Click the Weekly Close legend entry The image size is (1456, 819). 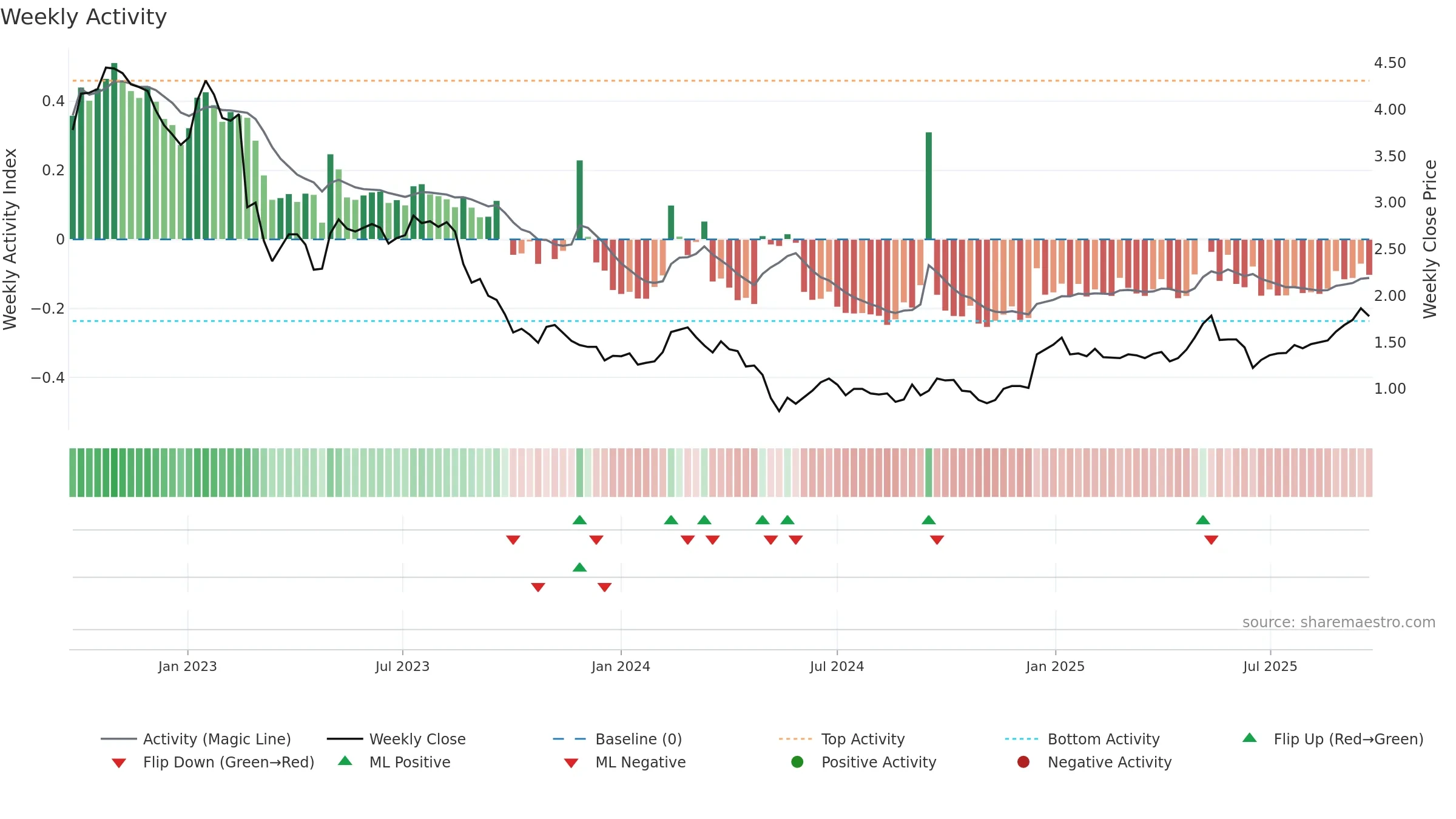396,739
